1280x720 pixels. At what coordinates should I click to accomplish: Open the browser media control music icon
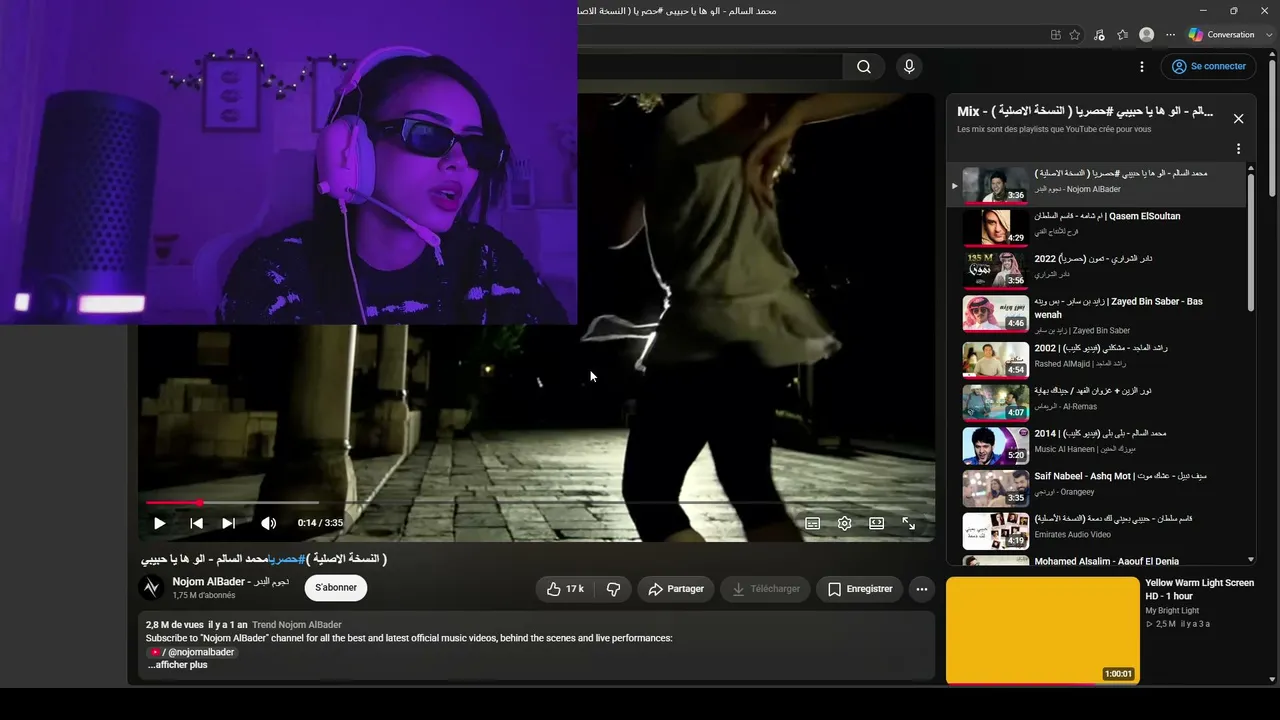tap(1099, 35)
